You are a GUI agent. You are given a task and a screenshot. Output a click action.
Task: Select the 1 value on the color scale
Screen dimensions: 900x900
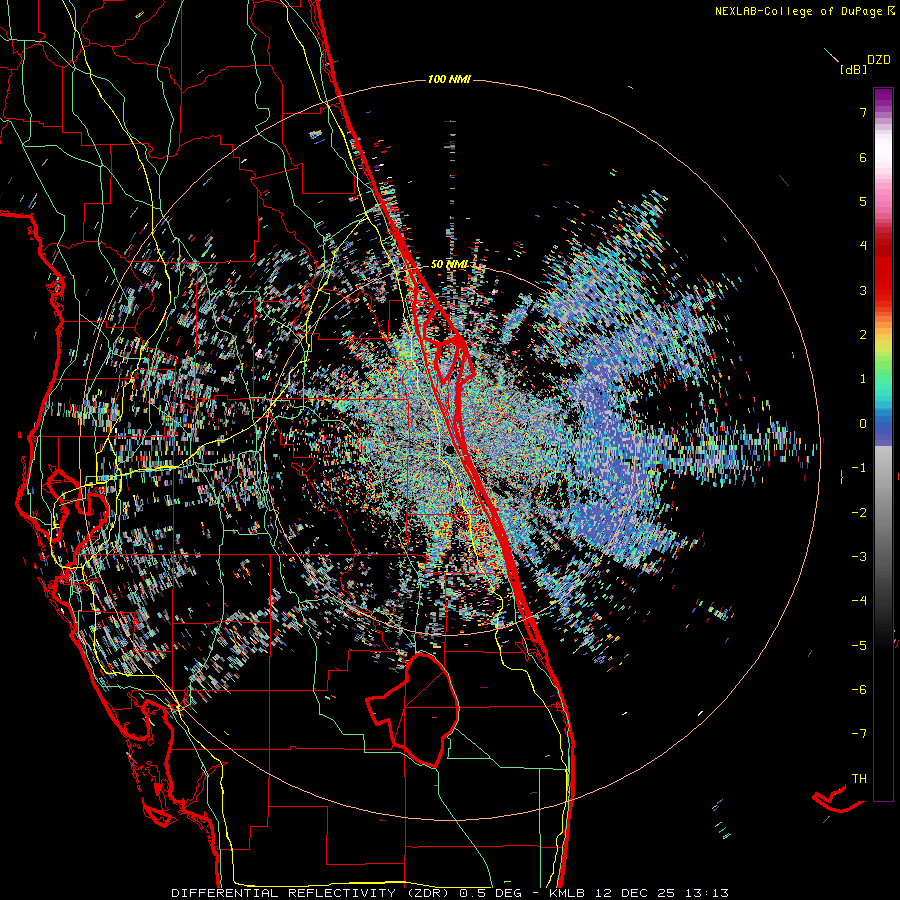pyautogui.click(x=863, y=379)
